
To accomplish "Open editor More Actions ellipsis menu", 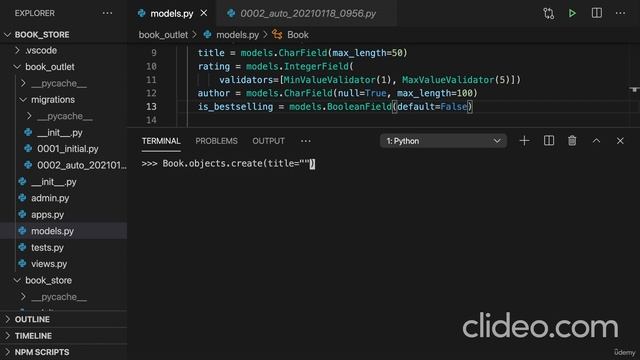I will pyautogui.click(x=620, y=13).
